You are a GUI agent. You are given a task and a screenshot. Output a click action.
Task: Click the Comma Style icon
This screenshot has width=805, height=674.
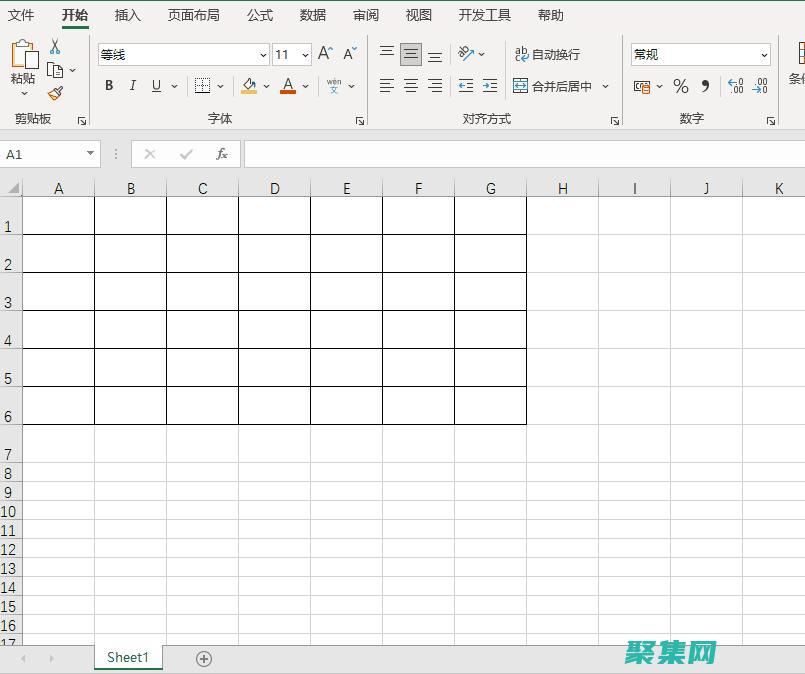(x=706, y=86)
